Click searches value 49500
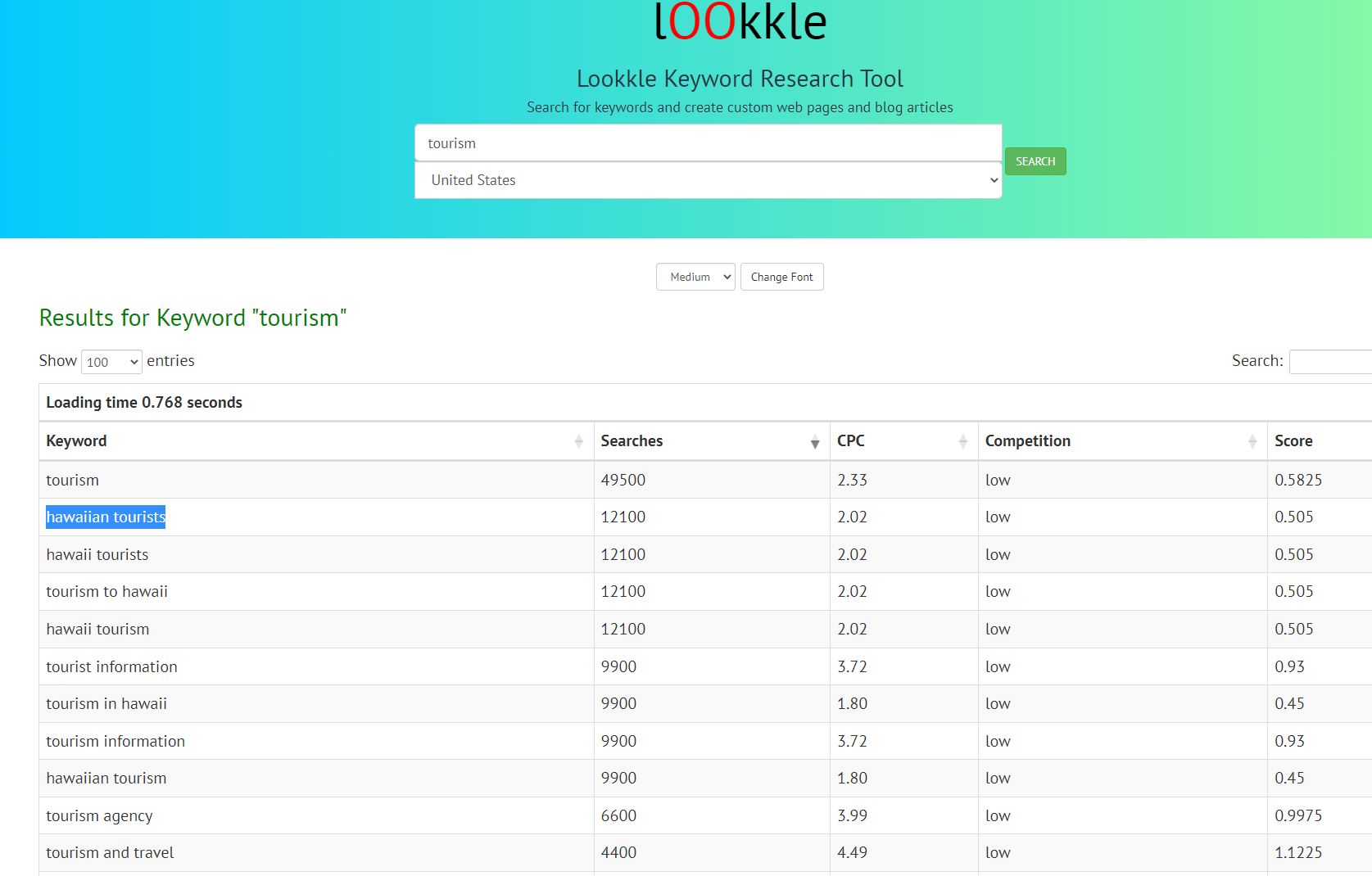 tap(623, 480)
